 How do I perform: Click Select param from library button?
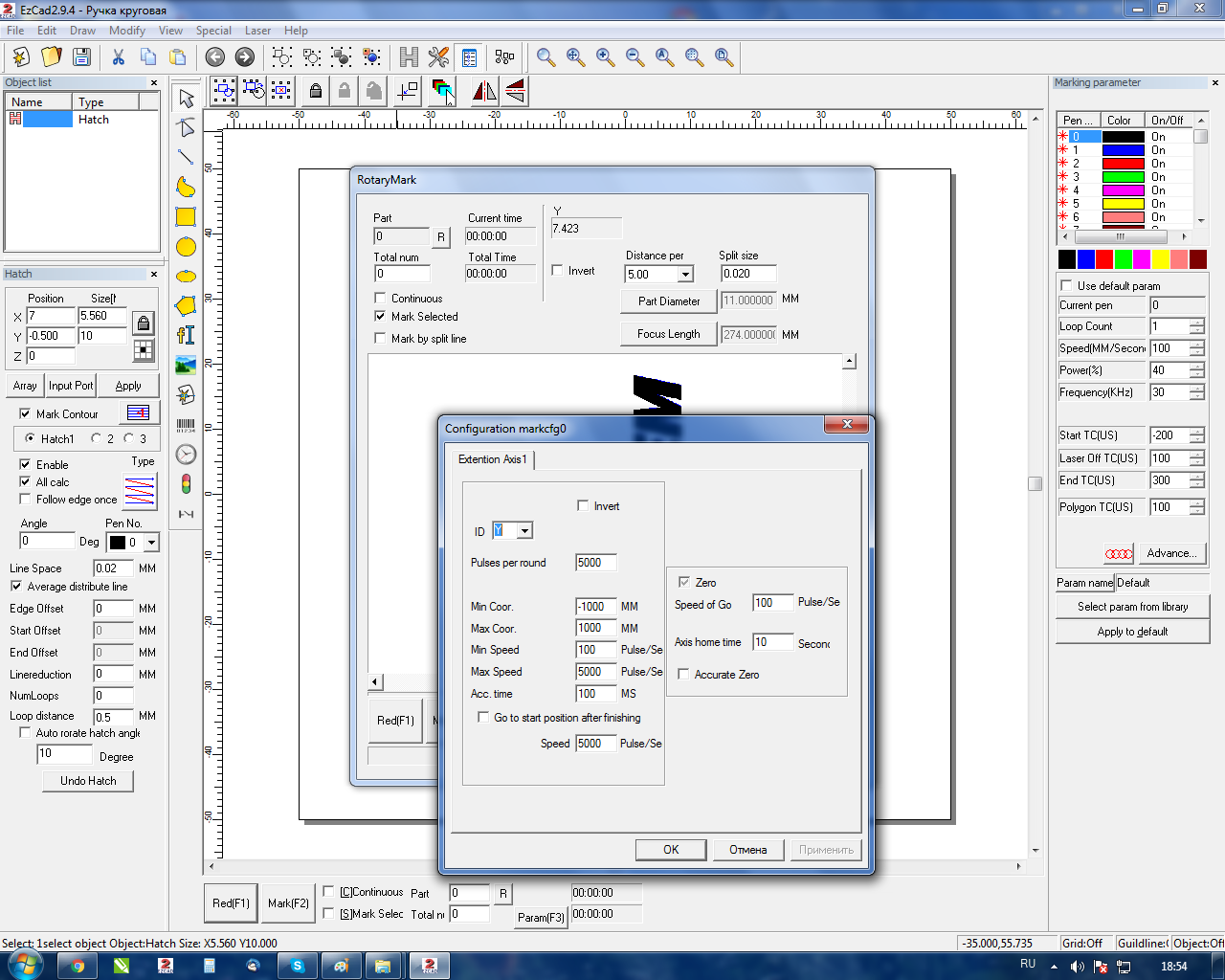coord(1133,607)
